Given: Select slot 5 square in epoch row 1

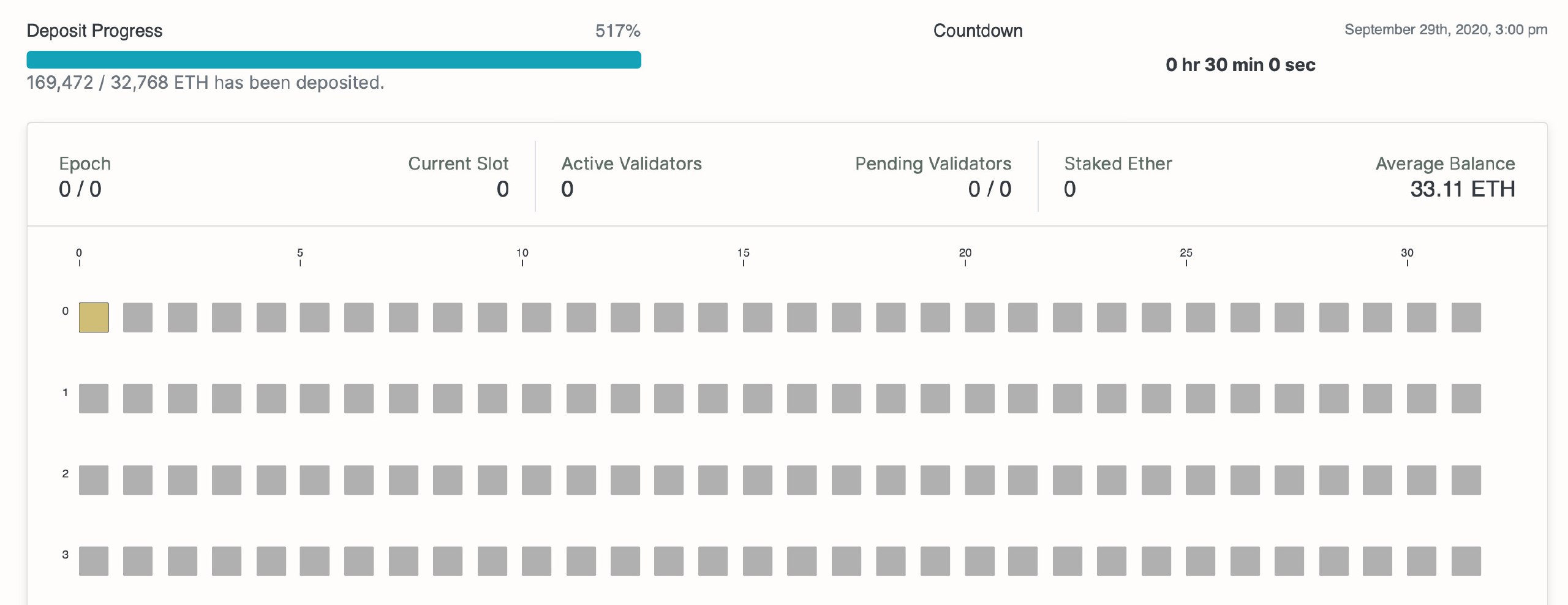Looking at the screenshot, I should 315,399.
